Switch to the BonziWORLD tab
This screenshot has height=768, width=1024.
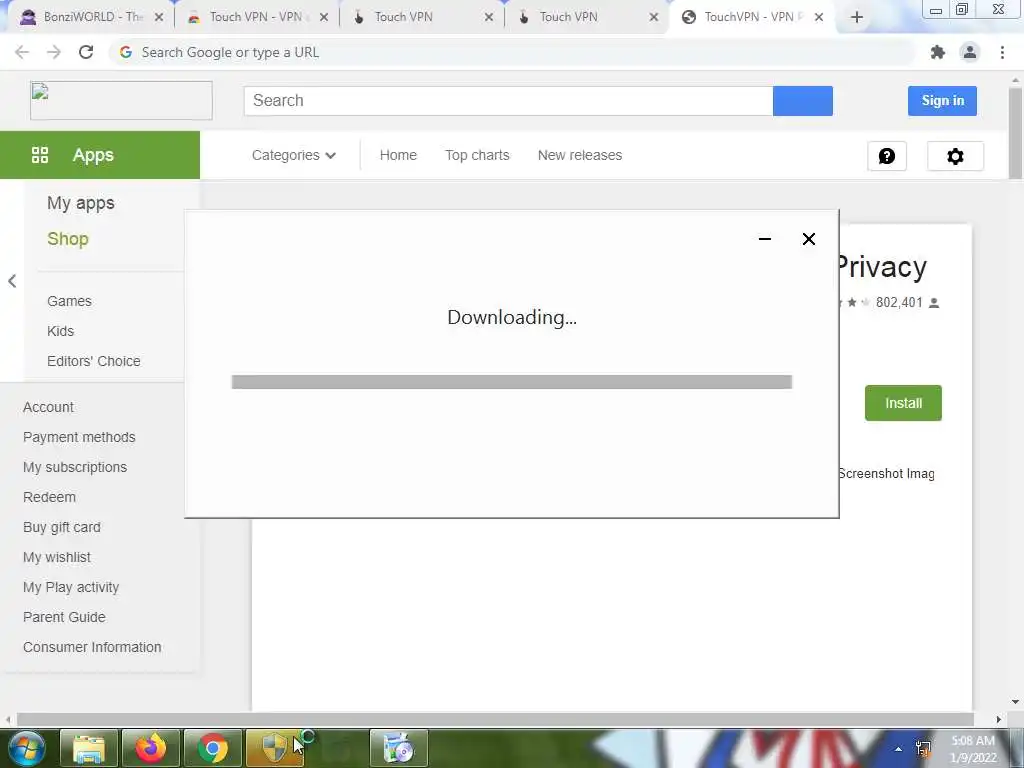pyautogui.click(x=91, y=18)
